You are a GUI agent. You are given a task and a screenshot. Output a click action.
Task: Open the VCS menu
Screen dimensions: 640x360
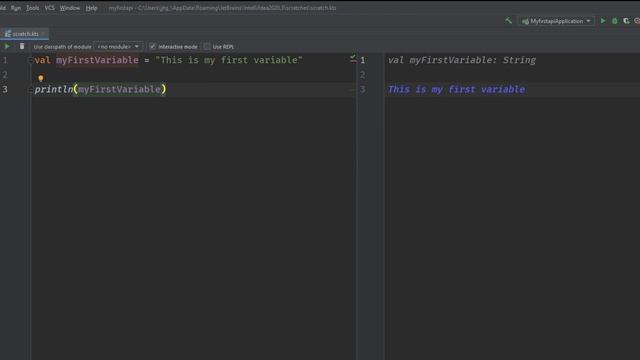(49, 8)
